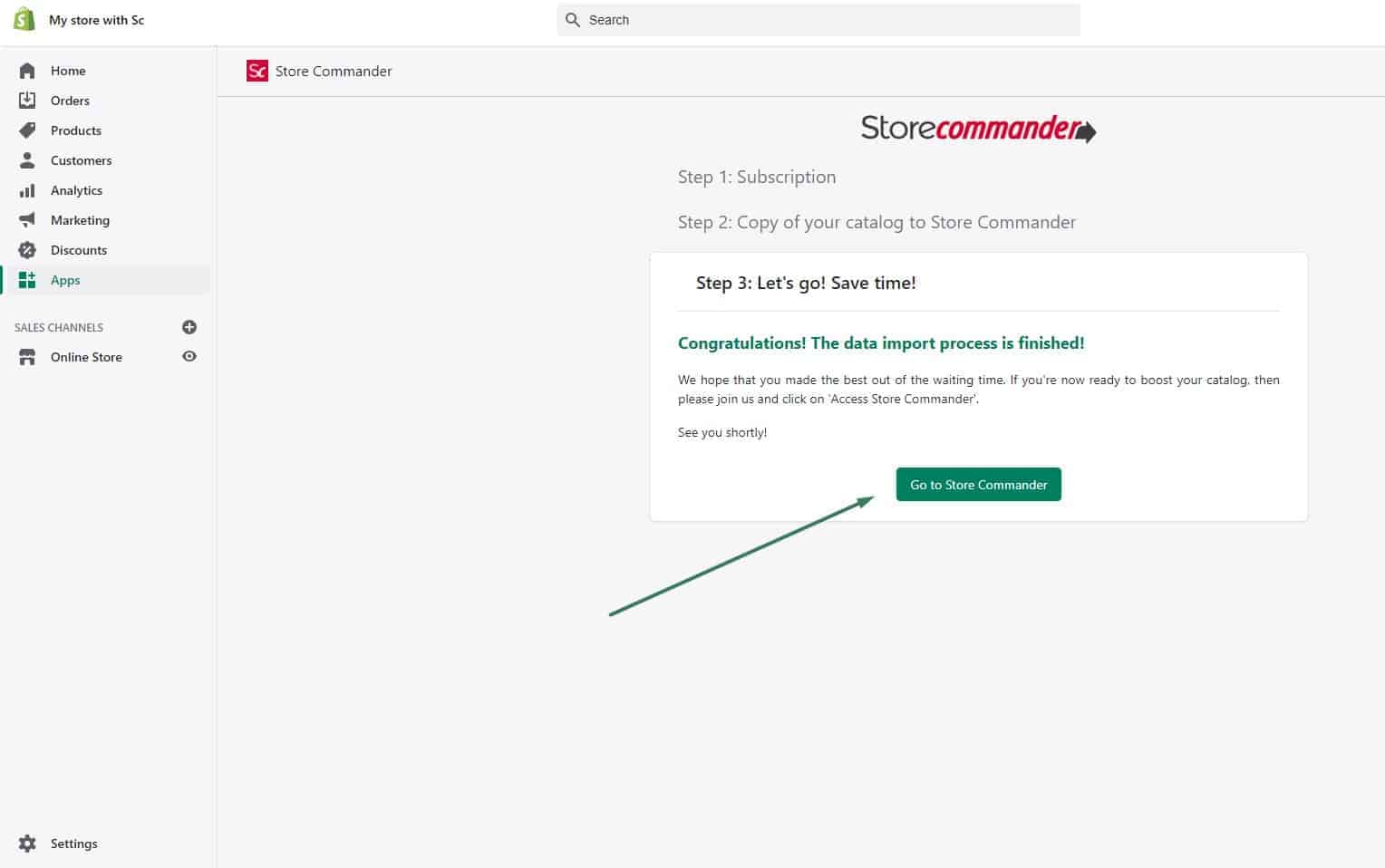Screen dimensions: 1385x868
Task: Click the Marketing megaphone icon
Action: click(x=27, y=220)
